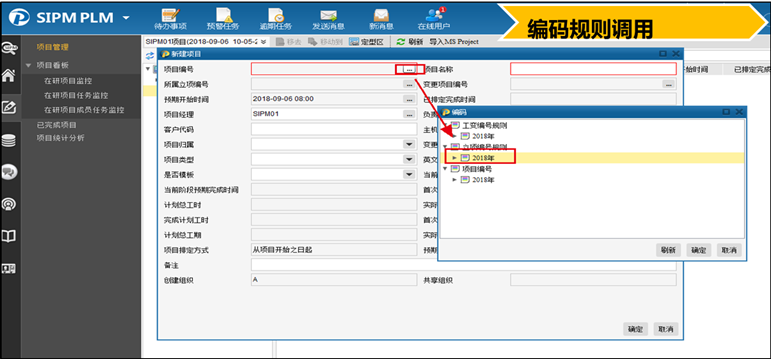Image resolution: width=772 pixels, height=360 pixels.
Task: Open the 项目归属 dropdown
Action: tap(409, 144)
